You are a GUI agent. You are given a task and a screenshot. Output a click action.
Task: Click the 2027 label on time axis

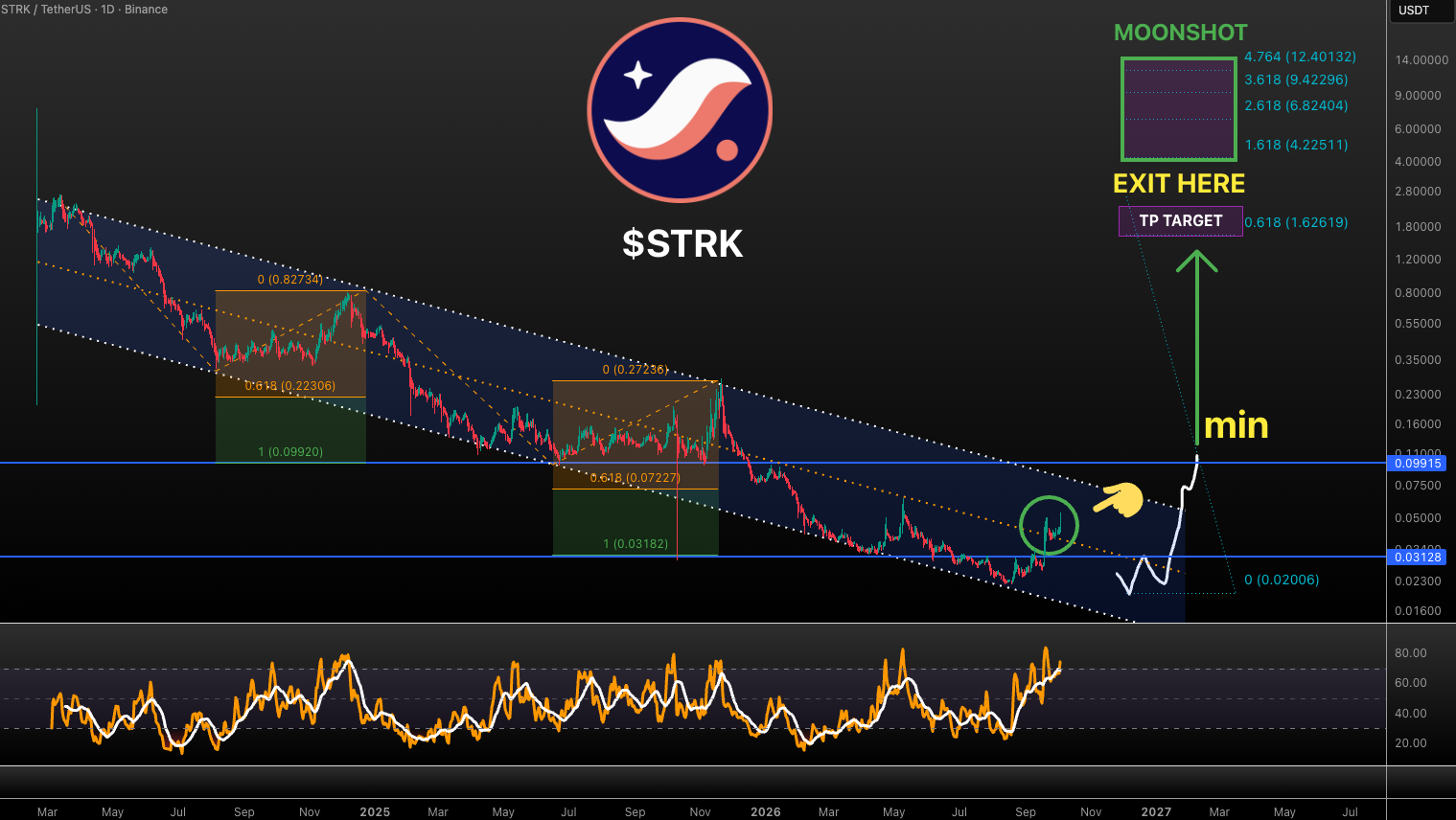(x=1156, y=812)
